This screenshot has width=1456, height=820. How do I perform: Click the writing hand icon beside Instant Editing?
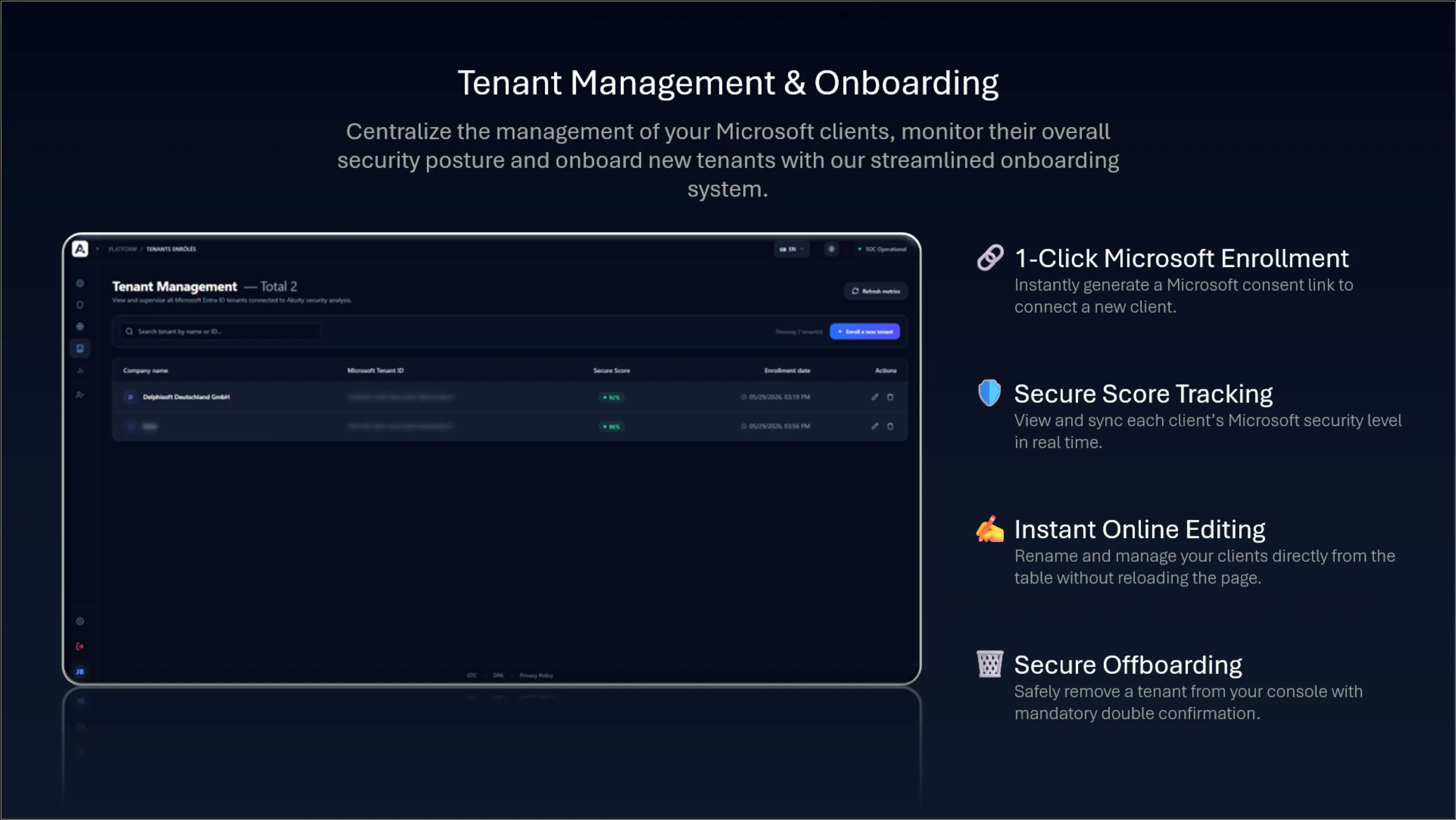(990, 529)
